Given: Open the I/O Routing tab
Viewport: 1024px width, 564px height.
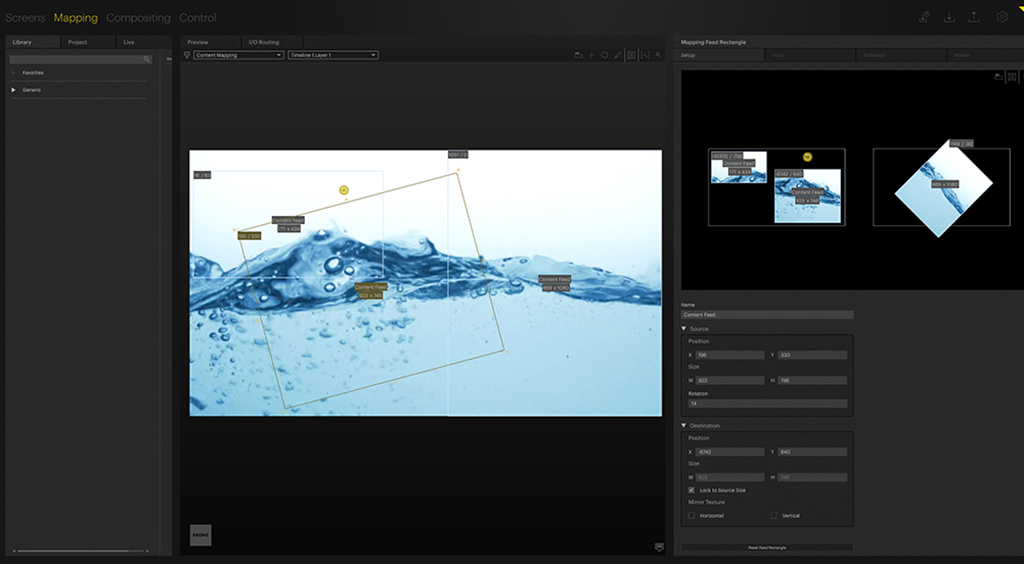Looking at the screenshot, I should (264, 42).
